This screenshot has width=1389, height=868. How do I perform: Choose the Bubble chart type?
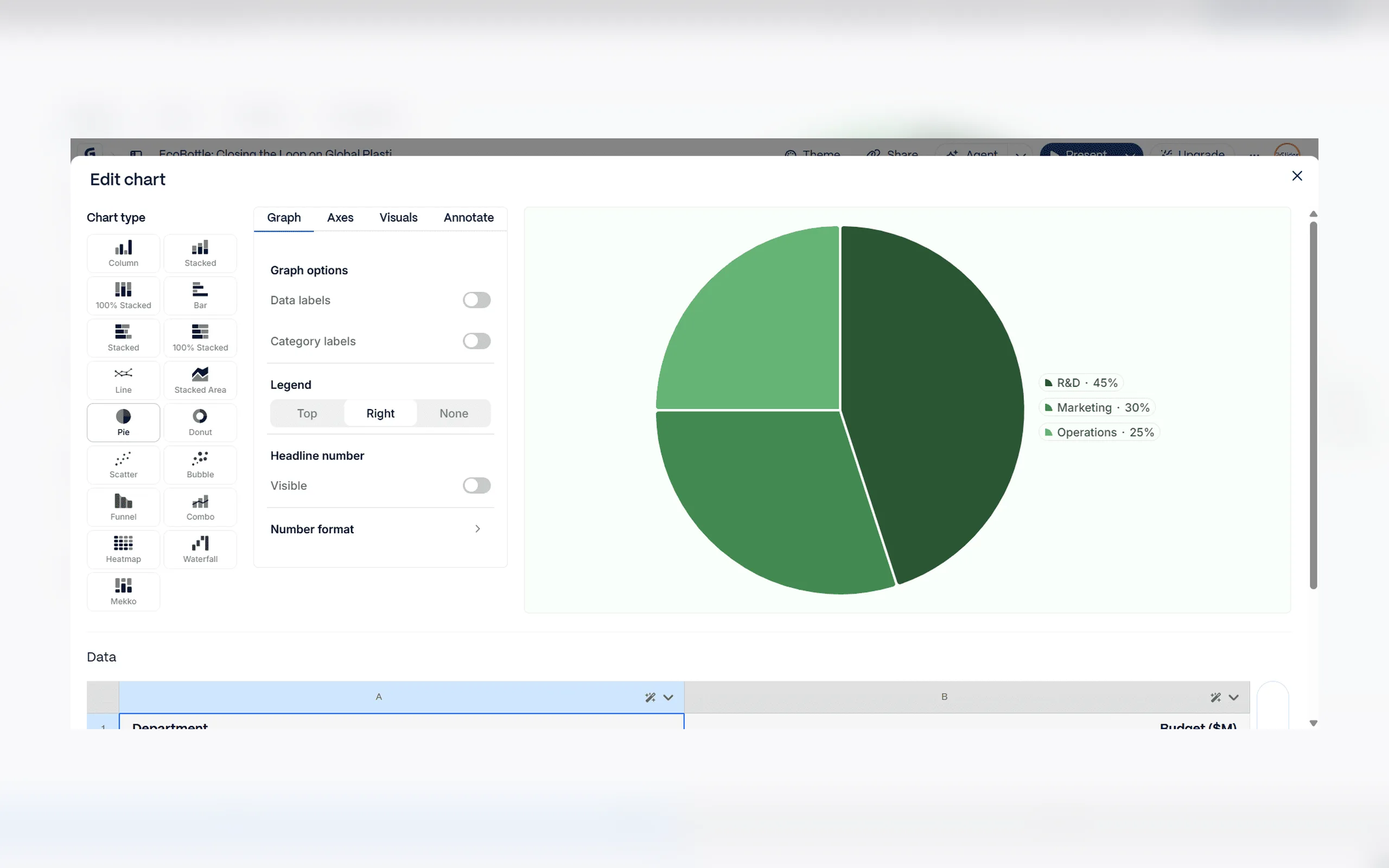(200, 465)
